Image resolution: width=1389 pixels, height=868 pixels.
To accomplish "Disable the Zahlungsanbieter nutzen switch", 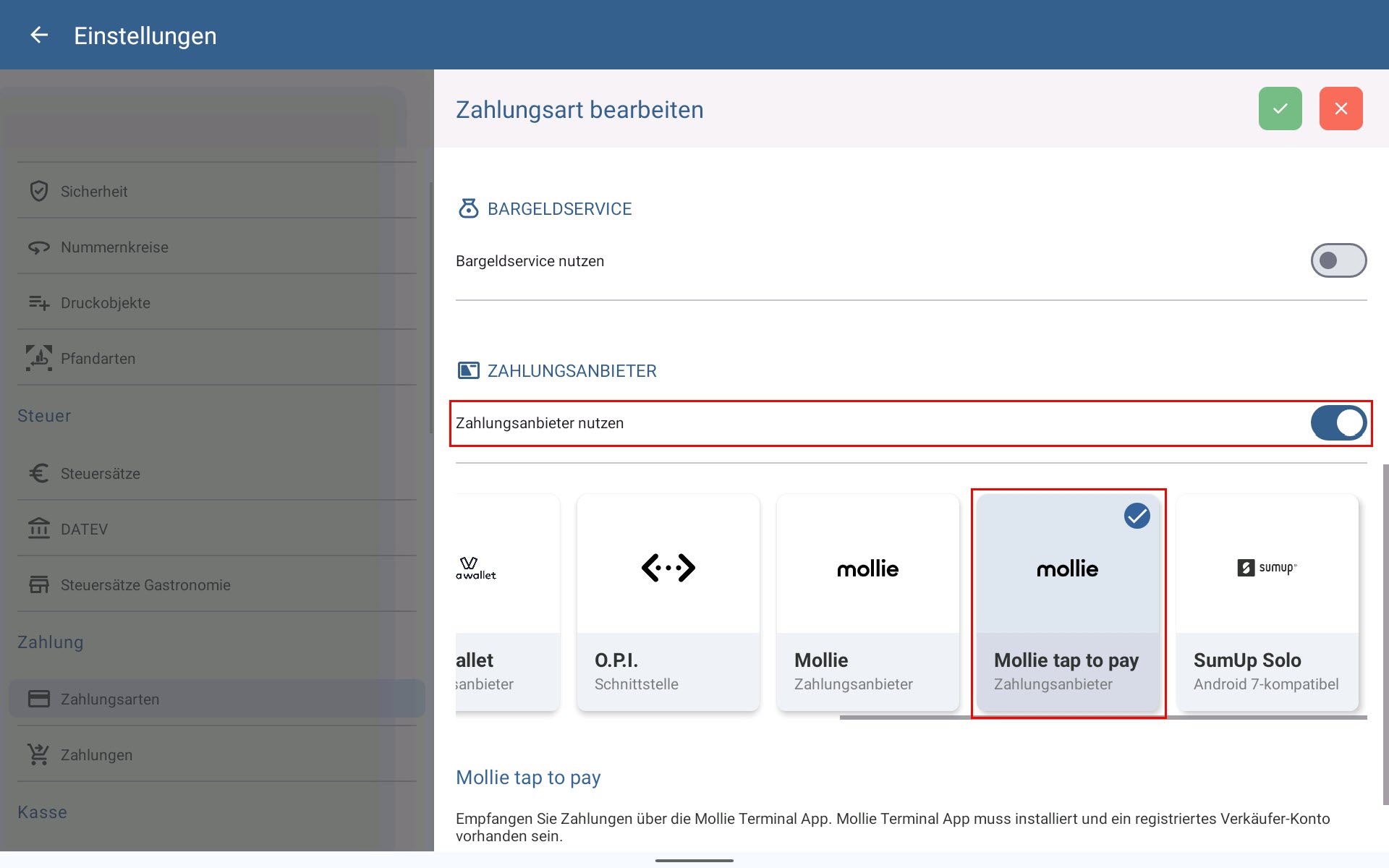I will 1338,423.
